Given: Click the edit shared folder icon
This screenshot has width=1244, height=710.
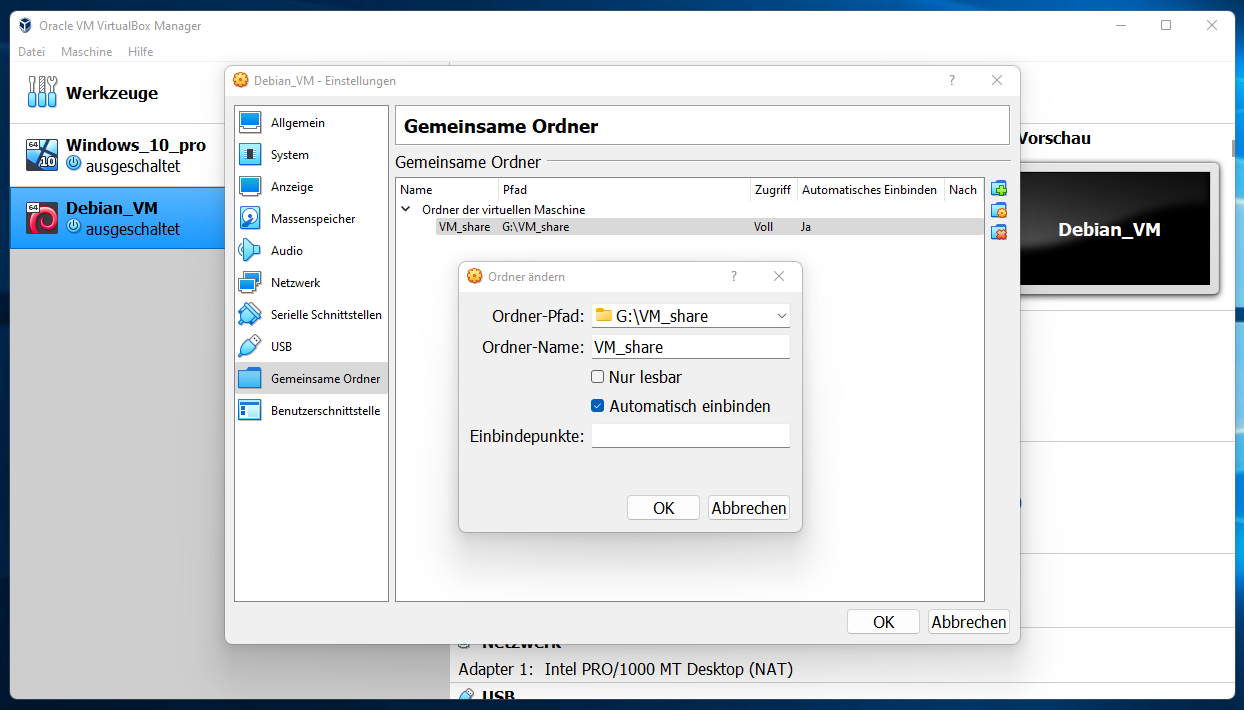Looking at the screenshot, I should pos(998,211).
